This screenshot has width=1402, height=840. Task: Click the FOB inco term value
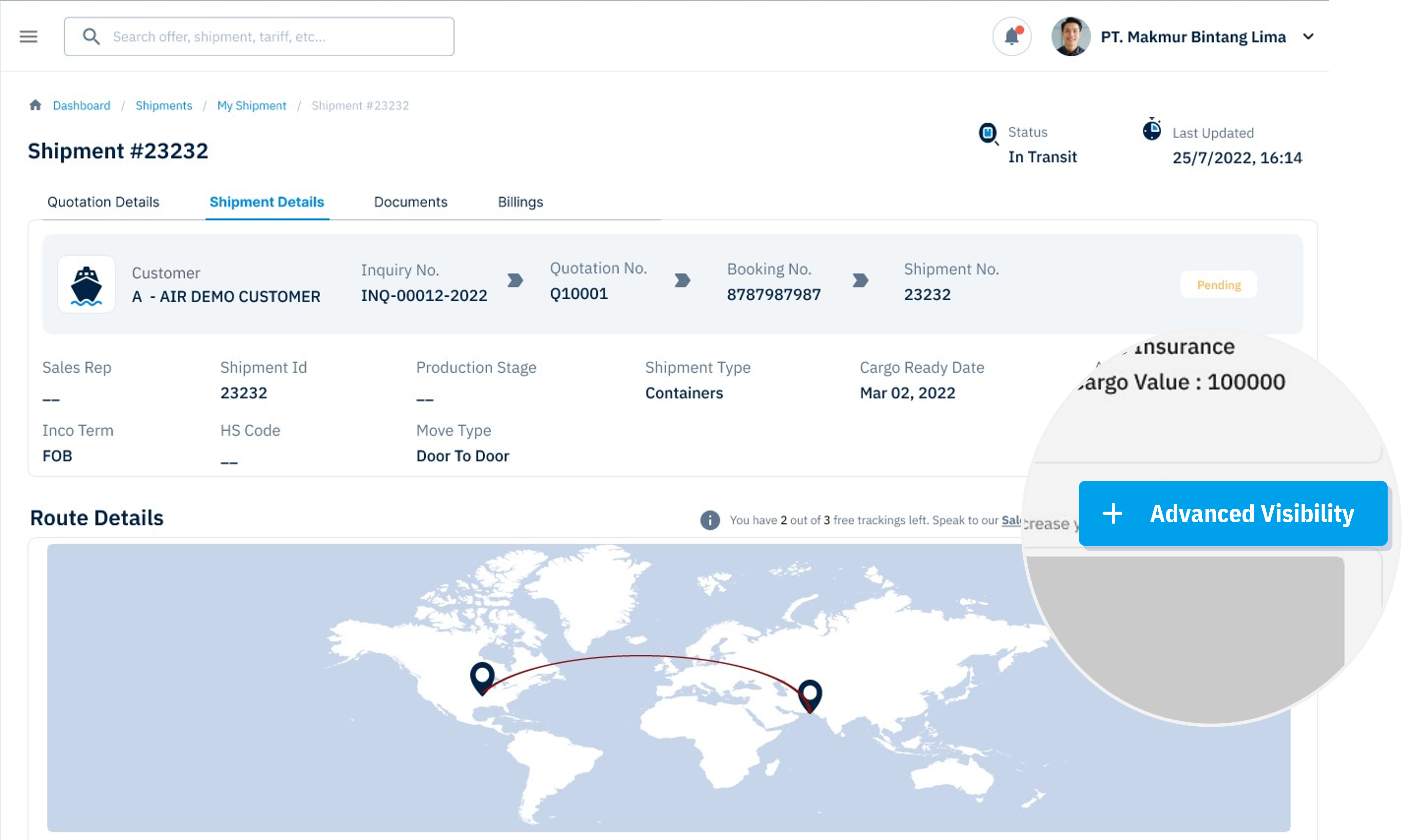click(x=57, y=456)
